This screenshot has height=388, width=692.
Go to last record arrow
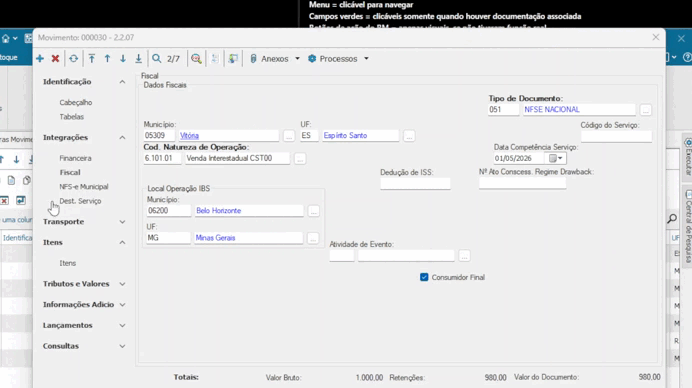coord(139,59)
